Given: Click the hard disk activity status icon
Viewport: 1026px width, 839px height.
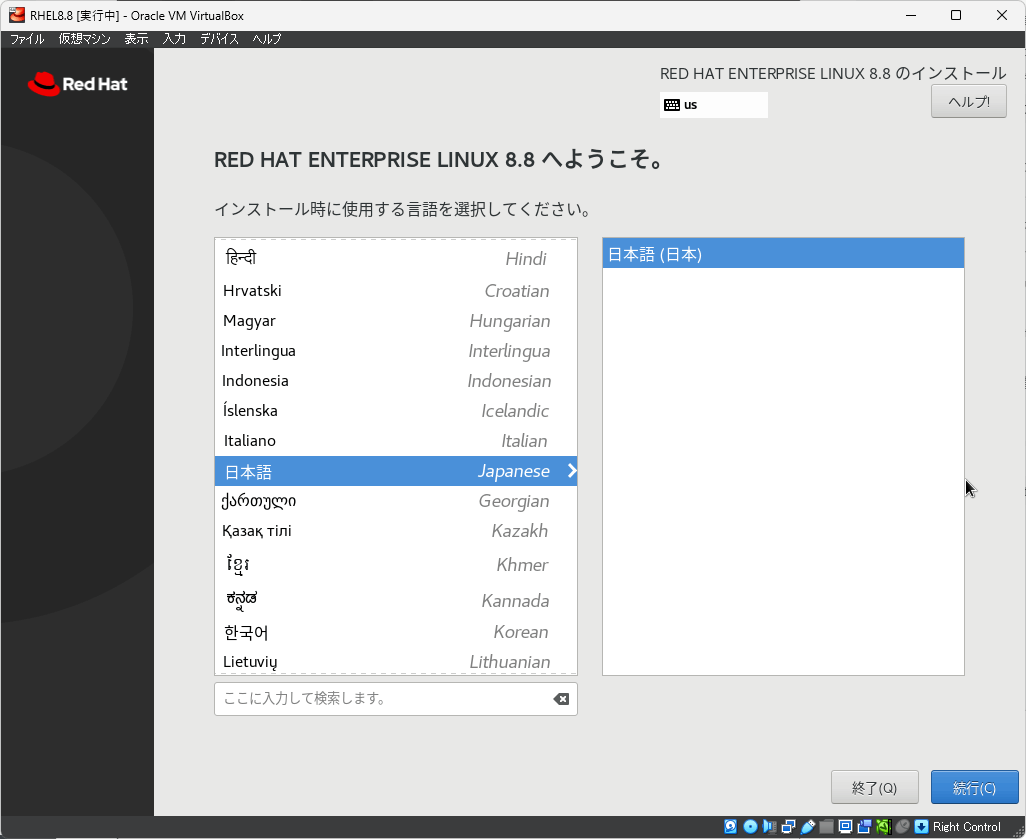Looking at the screenshot, I should pos(730,827).
